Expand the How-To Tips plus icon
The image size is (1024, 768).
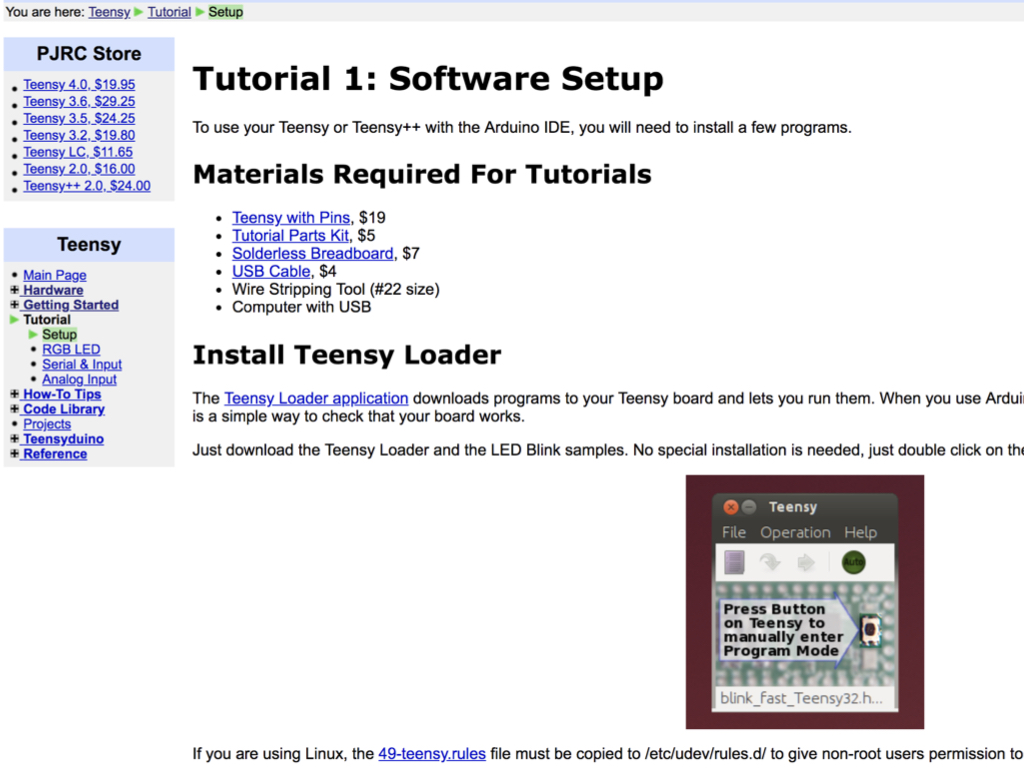[14, 394]
